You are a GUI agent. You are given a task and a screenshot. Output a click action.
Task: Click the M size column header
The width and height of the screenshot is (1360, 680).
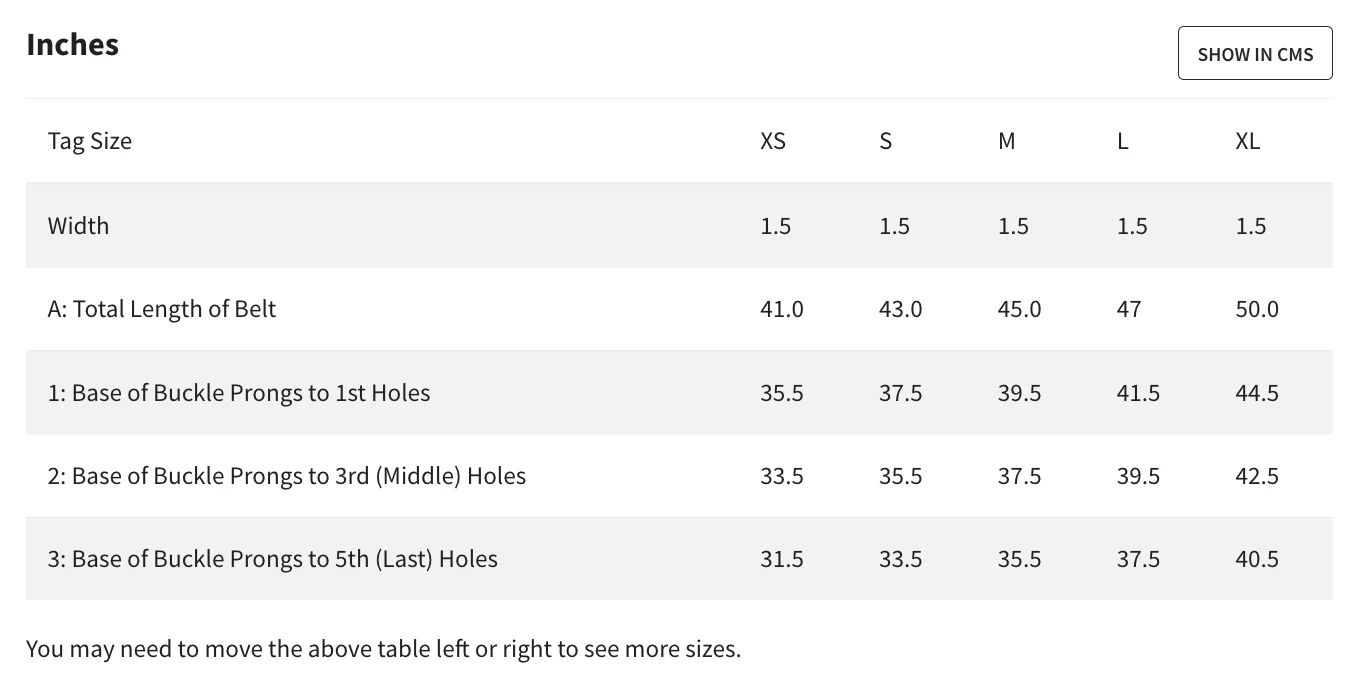tap(1006, 141)
